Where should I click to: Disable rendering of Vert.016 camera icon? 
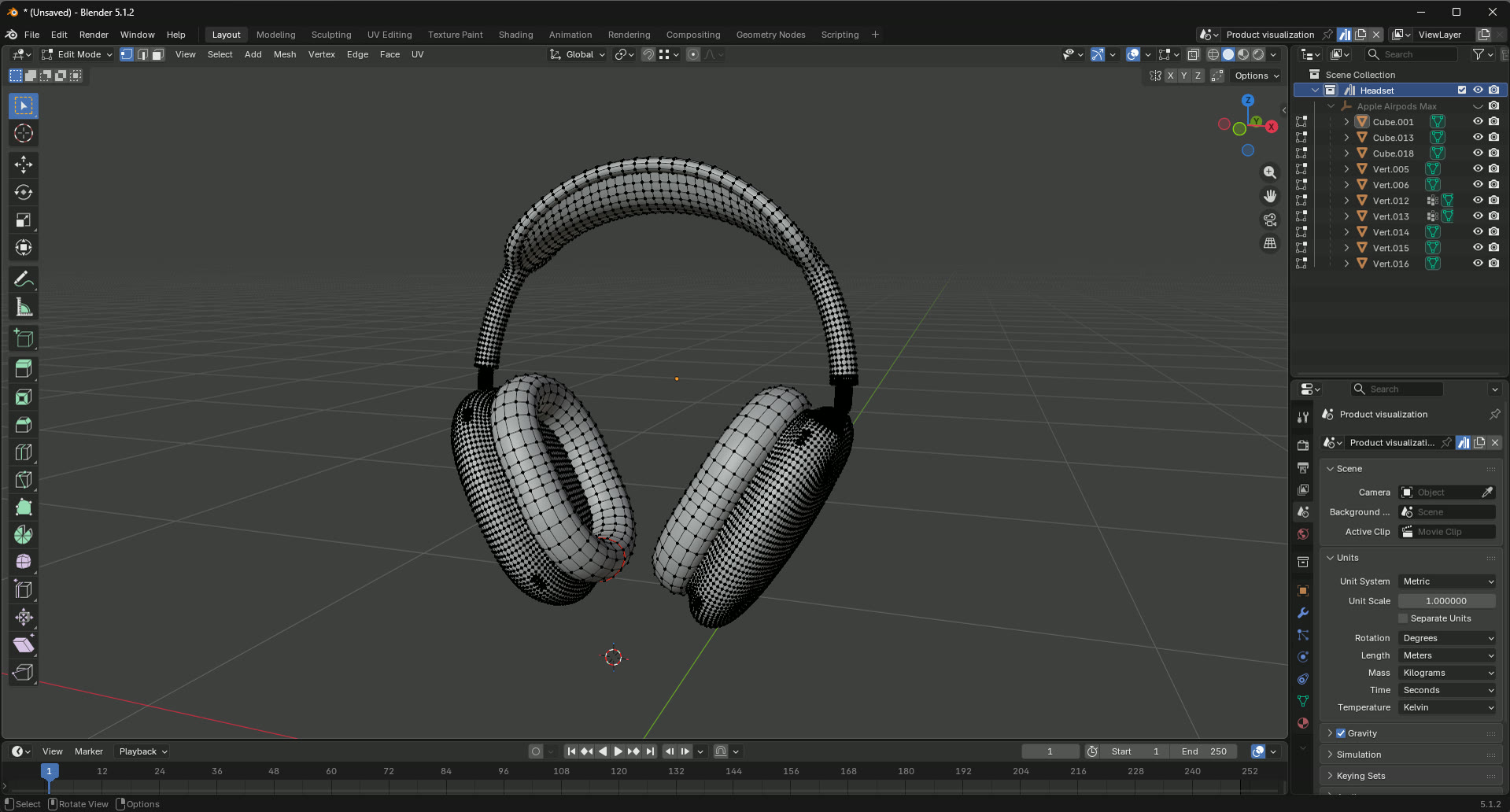(1493, 264)
